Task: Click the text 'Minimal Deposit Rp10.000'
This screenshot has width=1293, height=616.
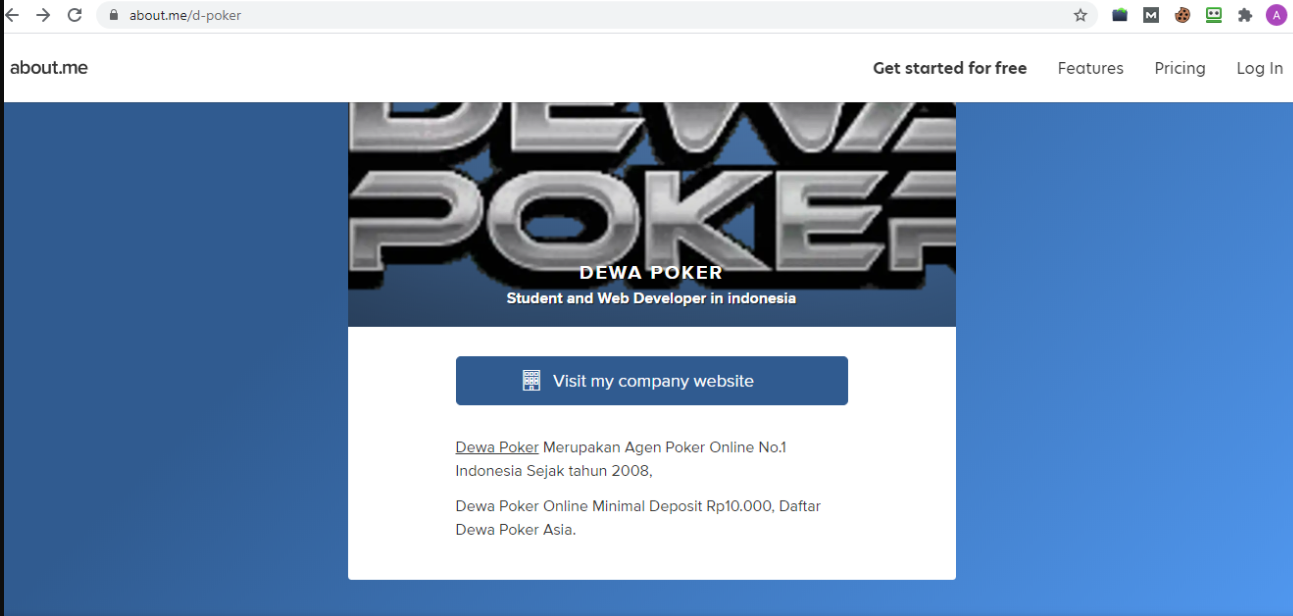Action: pyautogui.click(x=683, y=506)
